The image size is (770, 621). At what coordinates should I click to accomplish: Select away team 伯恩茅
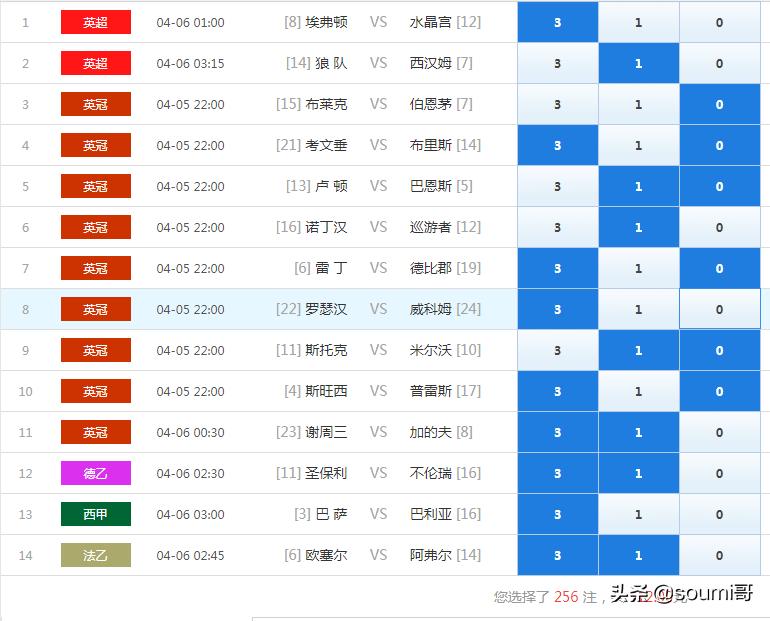tap(430, 104)
